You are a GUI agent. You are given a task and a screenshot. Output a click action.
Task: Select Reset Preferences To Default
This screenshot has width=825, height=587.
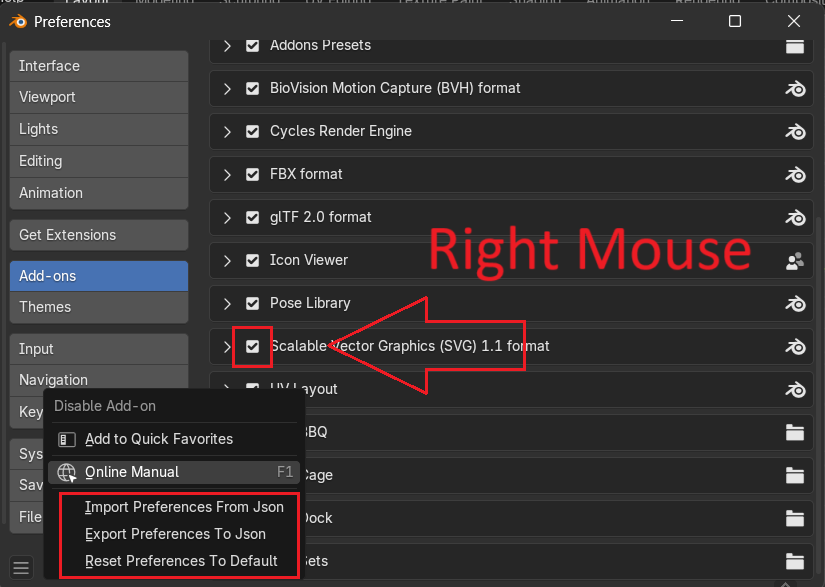[x=181, y=561]
